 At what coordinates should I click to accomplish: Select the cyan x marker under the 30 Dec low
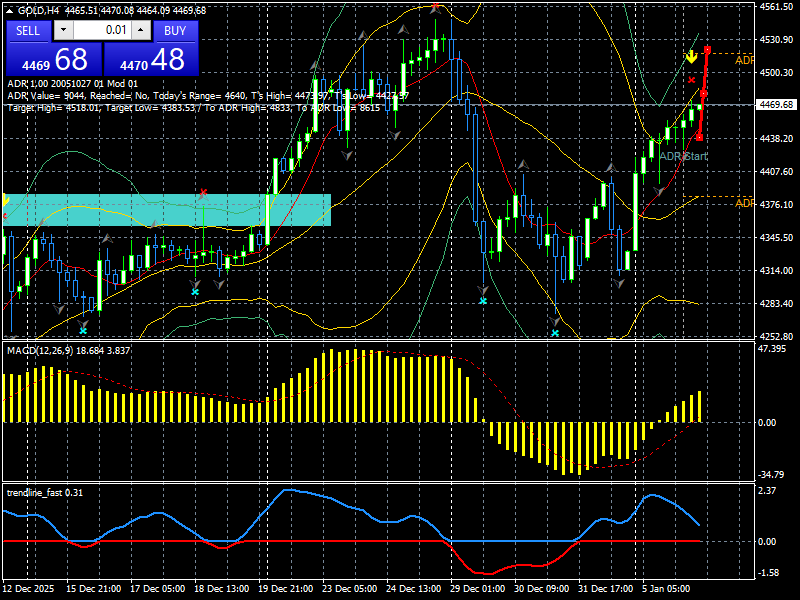tap(555, 333)
